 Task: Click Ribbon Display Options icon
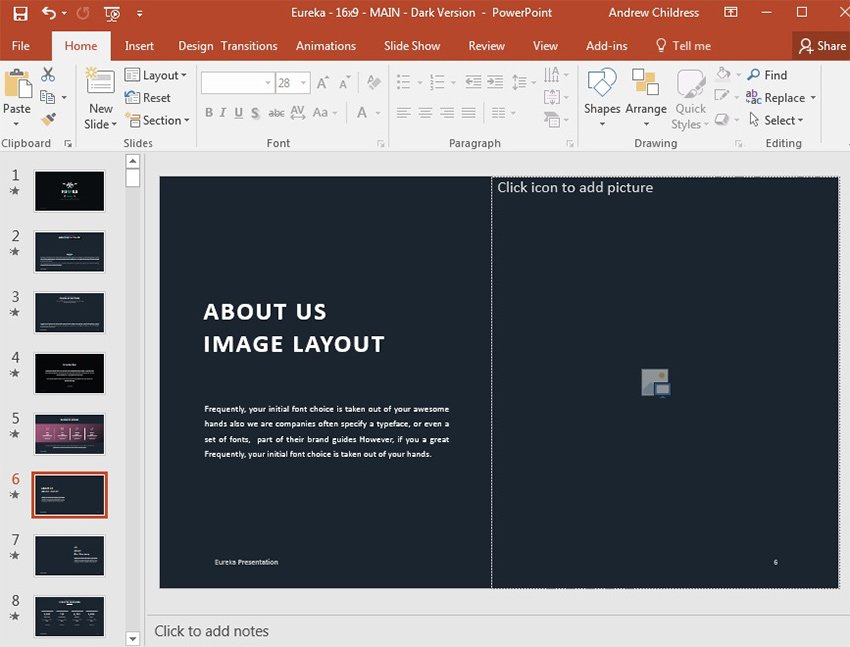pos(730,12)
